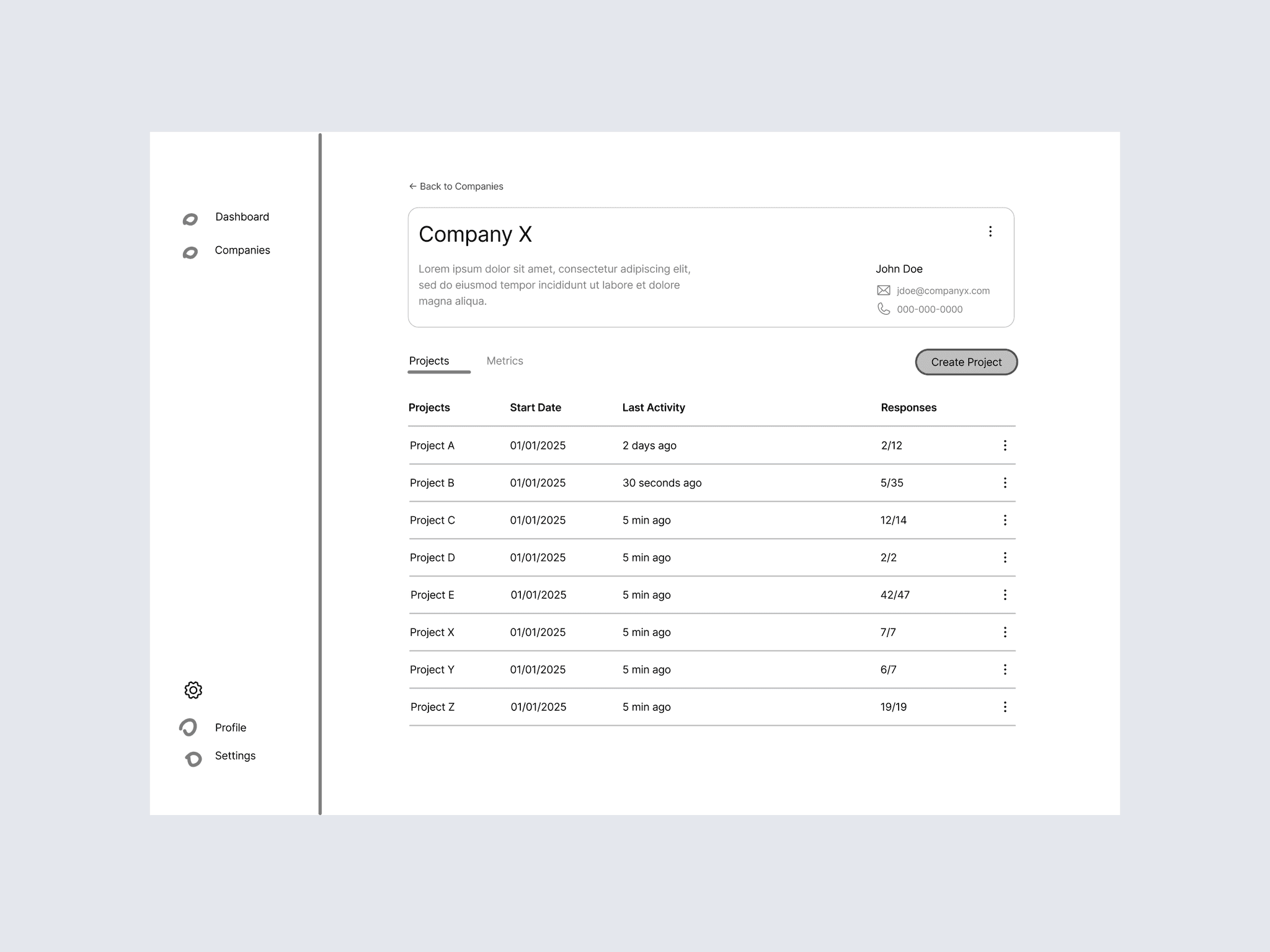Open the kebab menu on Project E row
Viewport: 1270px width, 952px height.
tap(1005, 595)
